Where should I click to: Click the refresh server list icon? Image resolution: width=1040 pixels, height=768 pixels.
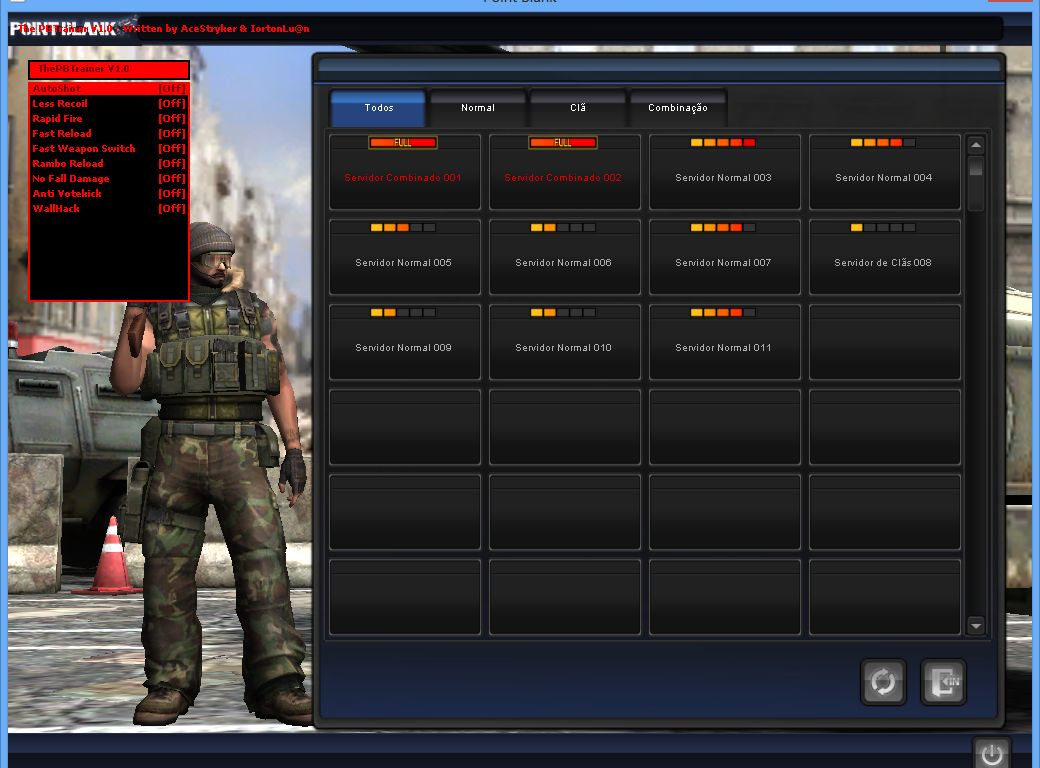(883, 681)
